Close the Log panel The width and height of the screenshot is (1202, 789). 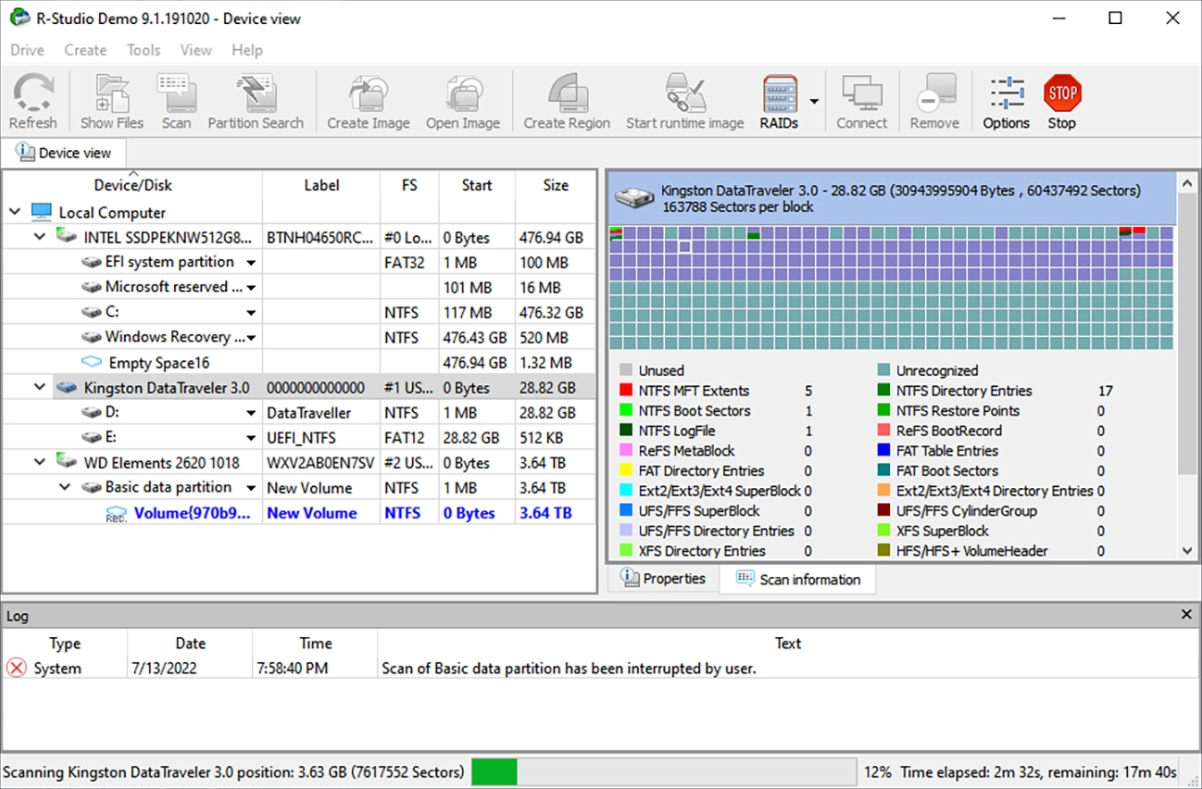(1187, 615)
